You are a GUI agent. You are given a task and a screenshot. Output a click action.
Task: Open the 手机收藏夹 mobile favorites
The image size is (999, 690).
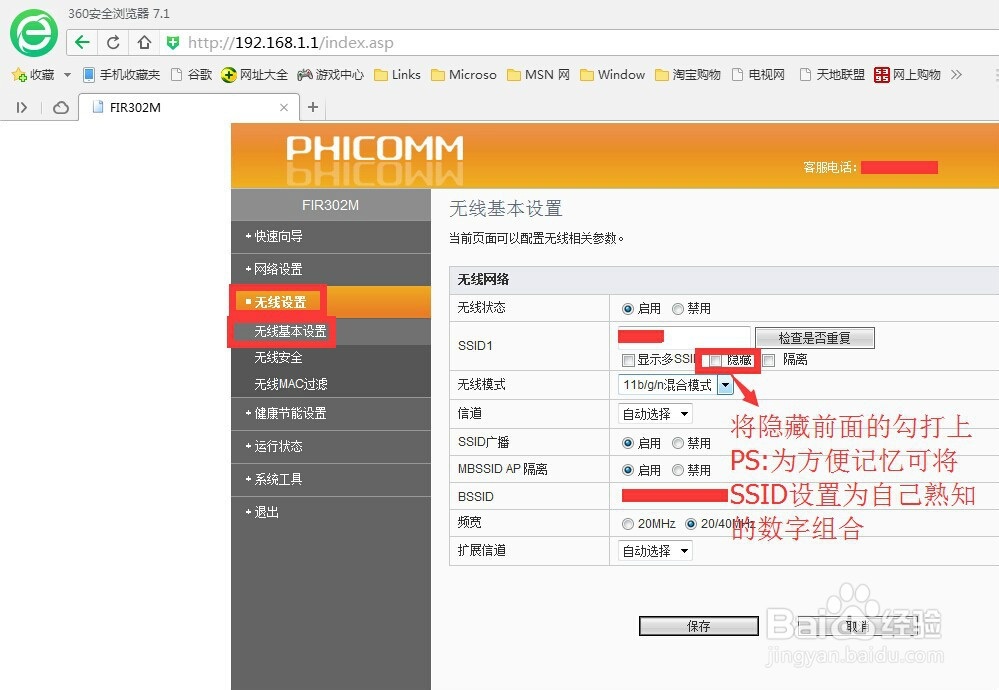pyautogui.click(x=126, y=74)
